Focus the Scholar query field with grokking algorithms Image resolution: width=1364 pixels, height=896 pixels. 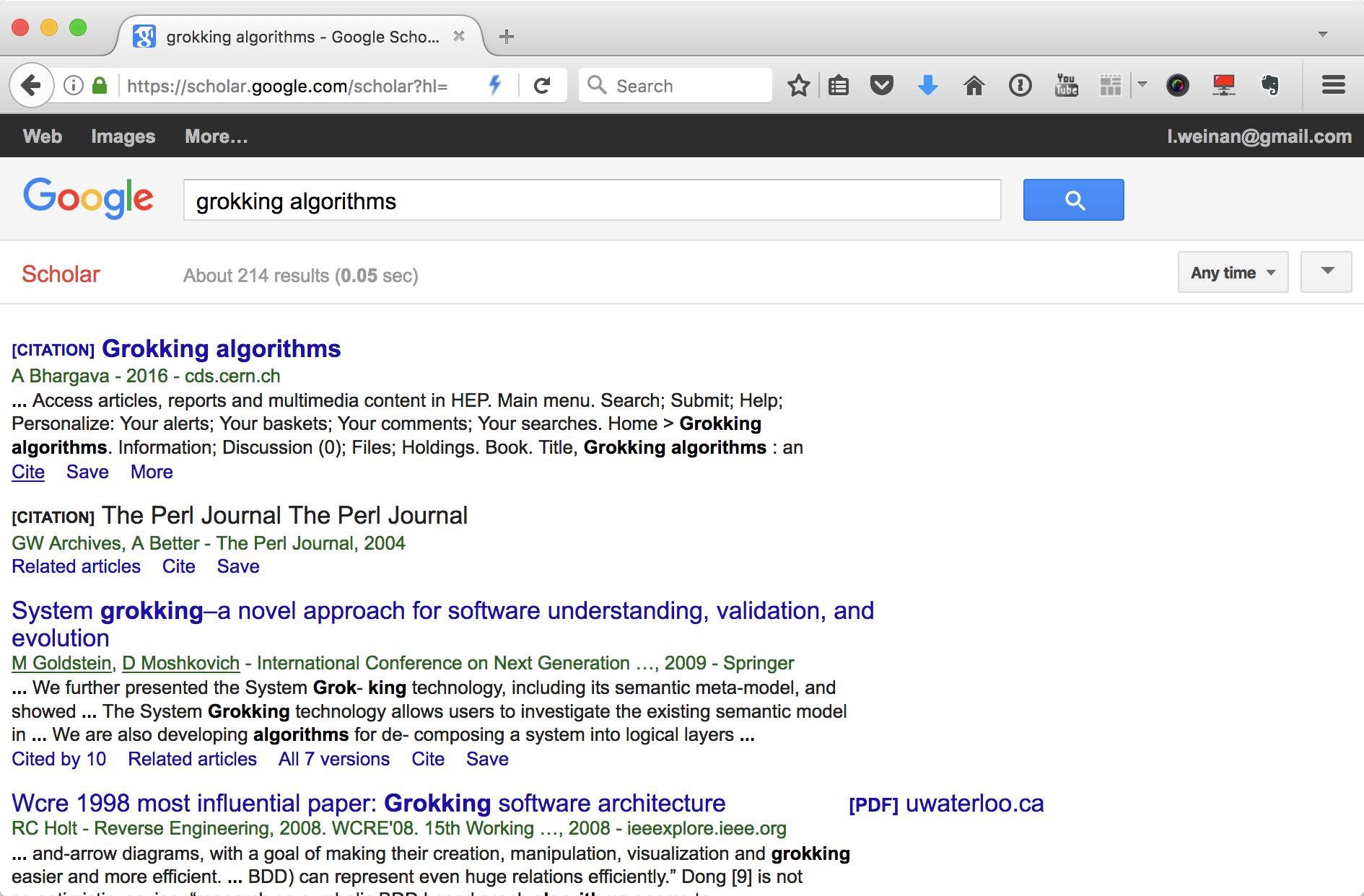[592, 201]
